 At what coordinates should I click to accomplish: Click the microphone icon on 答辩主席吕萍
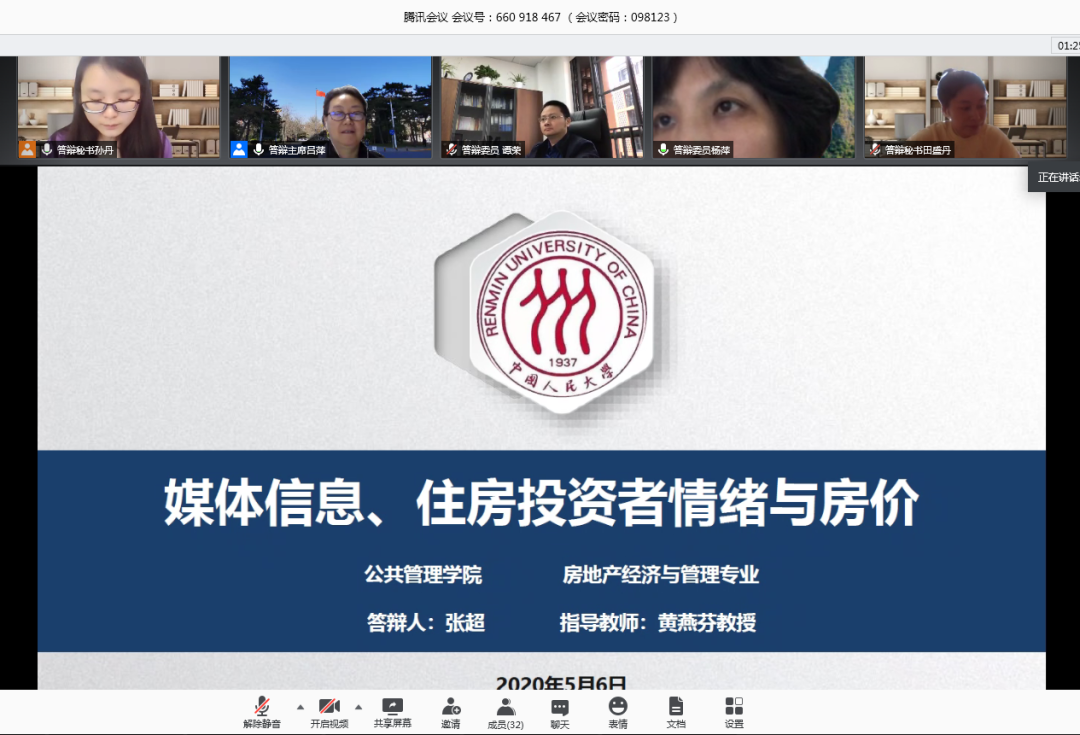tap(259, 149)
